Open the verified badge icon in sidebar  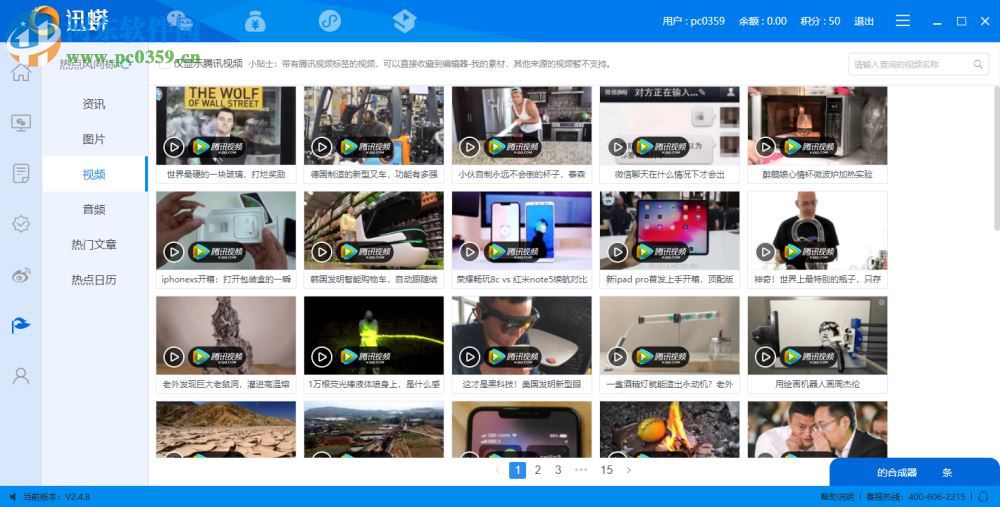(21, 224)
